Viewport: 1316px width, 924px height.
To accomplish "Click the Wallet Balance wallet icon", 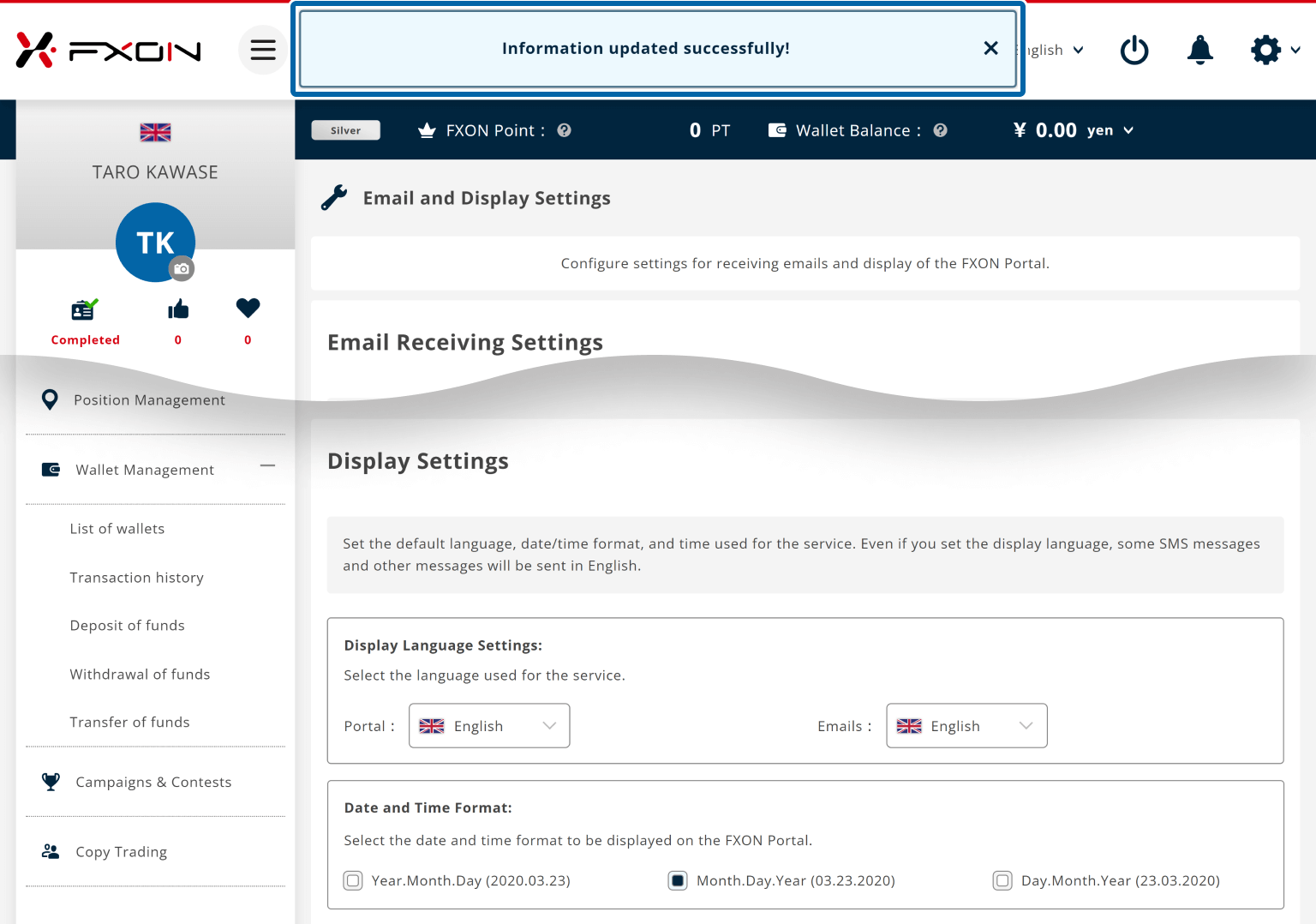I will click(777, 130).
